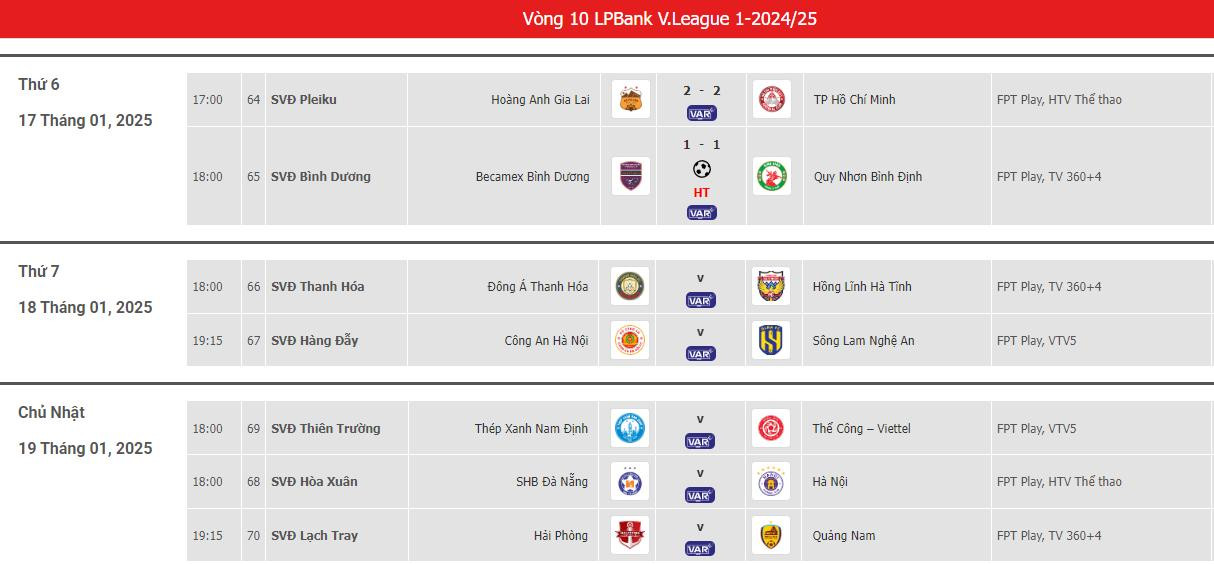Select the Quy Nhơn Bình Định club logo
The width and height of the screenshot is (1214, 564).
click(772, 176)
